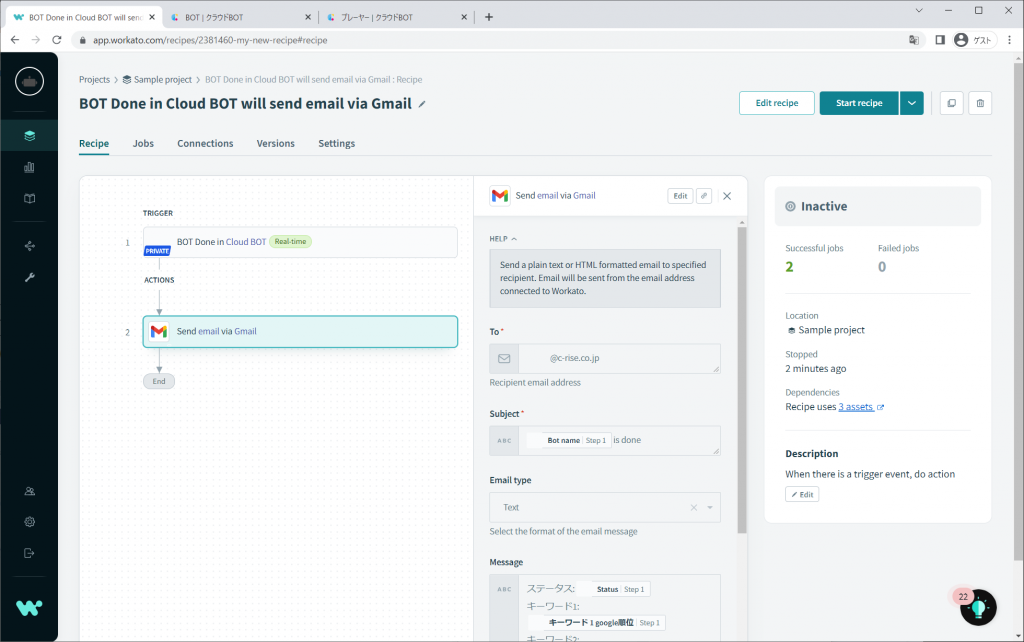Open Community library book icon in sidebar
Screen dimensions: 1024x642
point(29,199)
